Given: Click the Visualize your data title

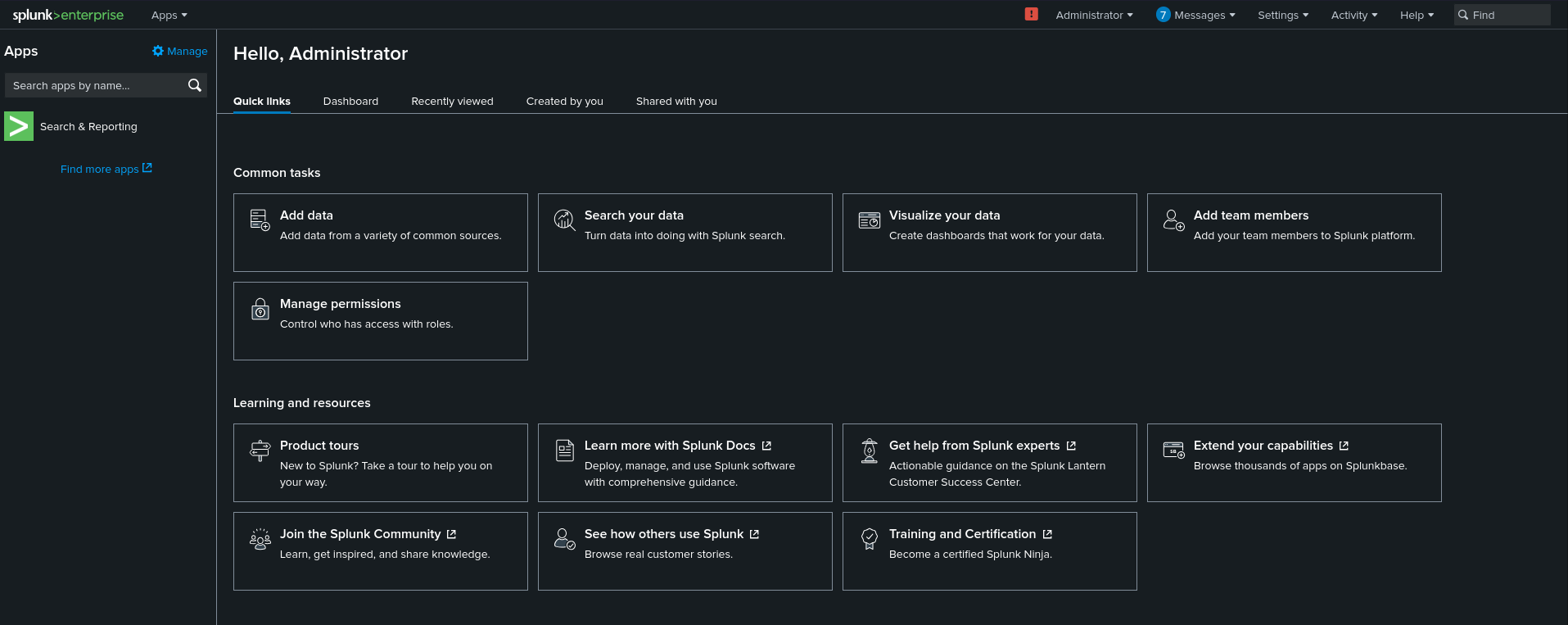Looking at the screenshot, I should [x=945, y=215].
